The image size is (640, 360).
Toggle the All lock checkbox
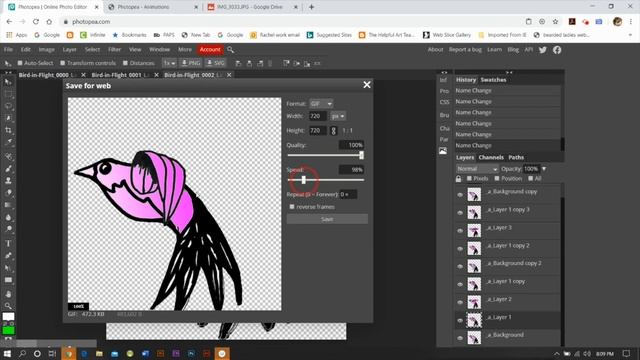pyautogui.click(x=530, y=178)
